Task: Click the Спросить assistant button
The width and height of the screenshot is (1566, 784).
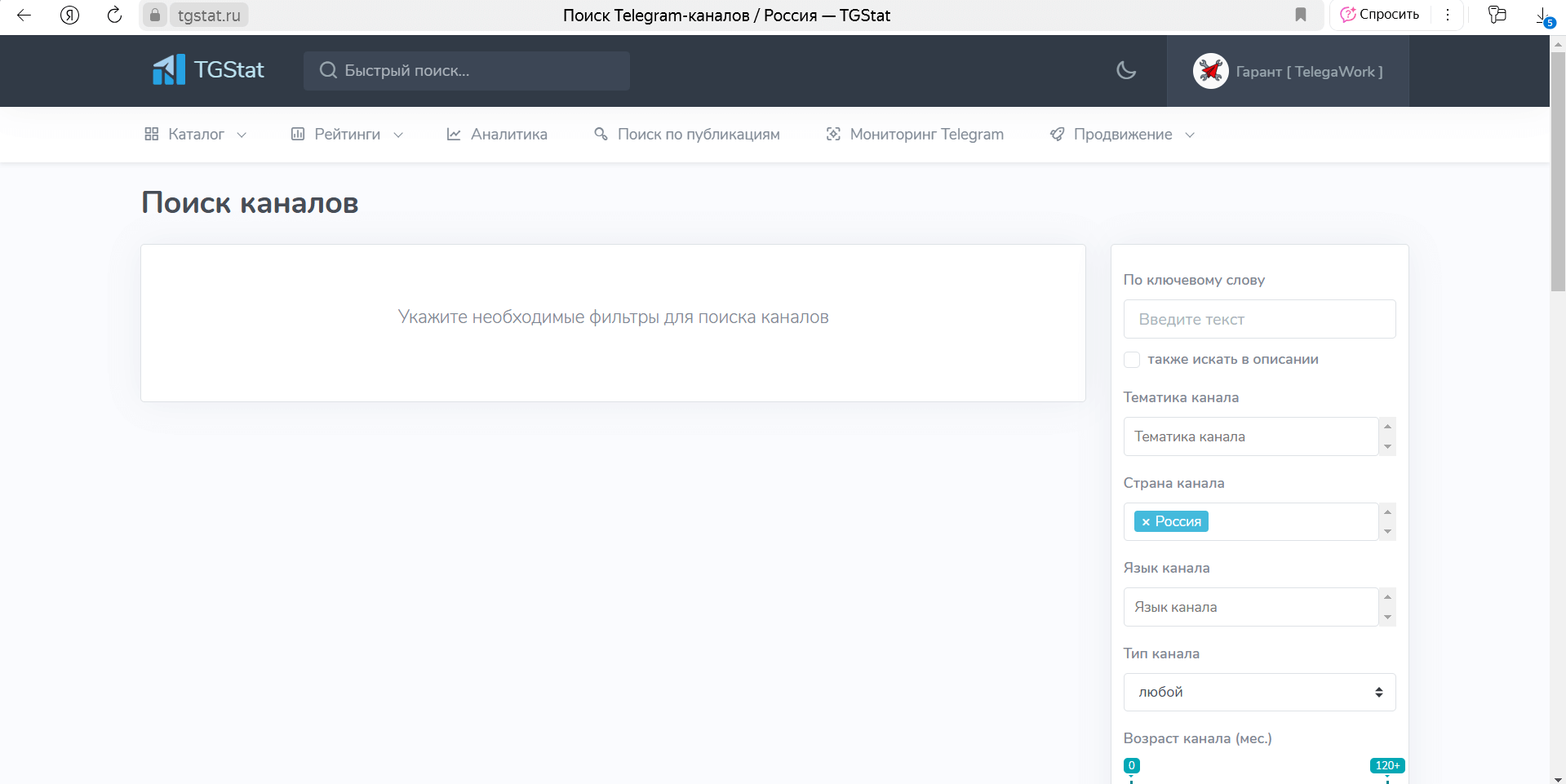Action: coord(1380,15)
